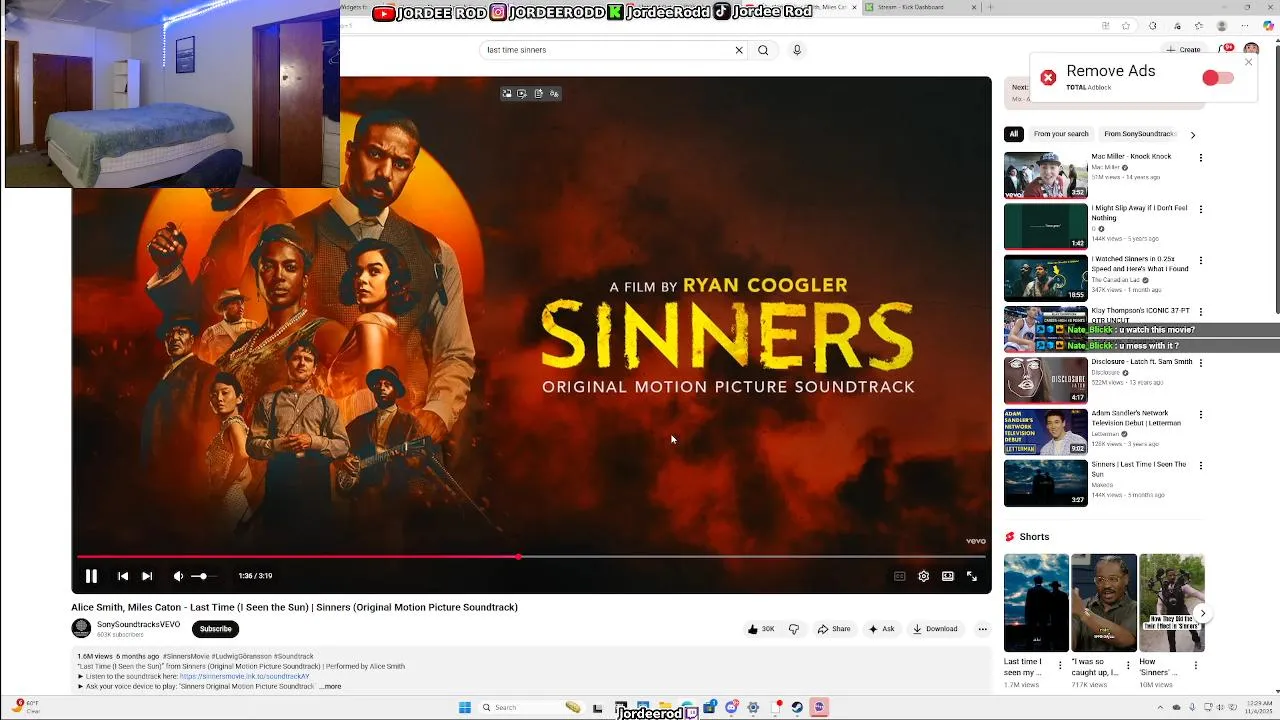This screenshot has width=1280, height=720.
Task: Open the SonySoundtracksVEVO channel avatar
Action: [81, 628]
